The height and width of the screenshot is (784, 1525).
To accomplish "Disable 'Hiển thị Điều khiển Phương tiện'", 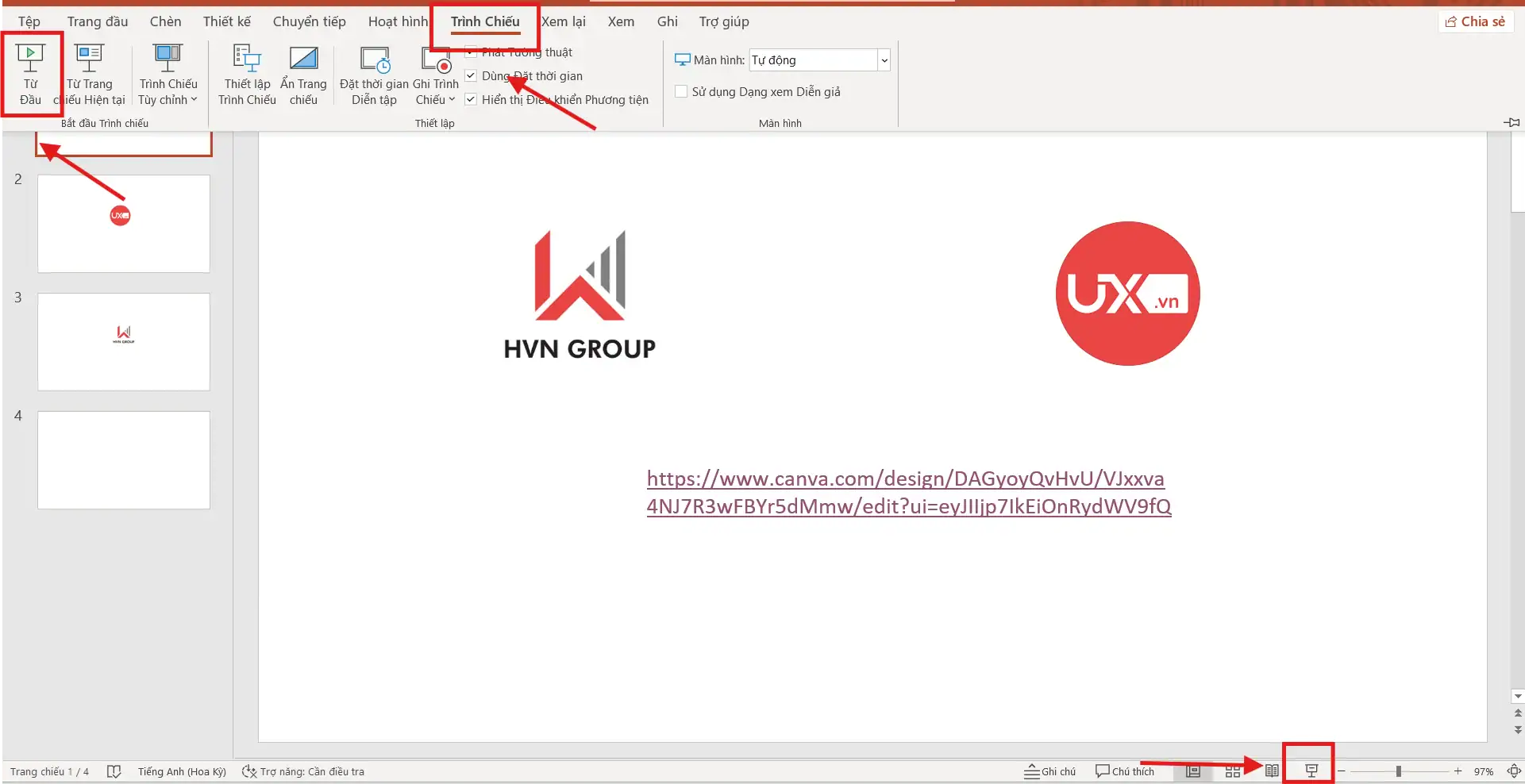I will click(471, 98).
